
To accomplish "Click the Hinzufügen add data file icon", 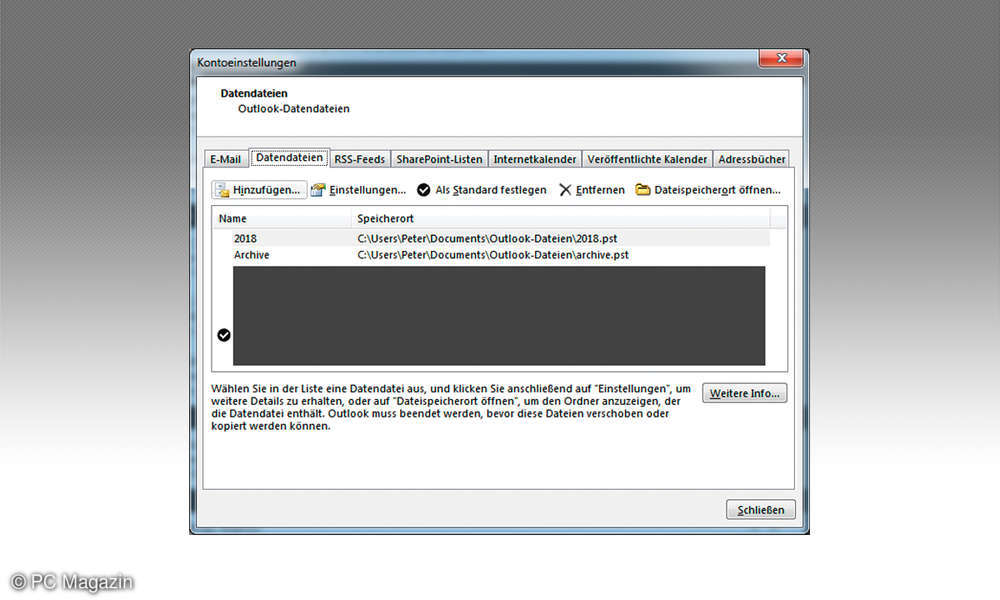I will click(x=223, y=190).
